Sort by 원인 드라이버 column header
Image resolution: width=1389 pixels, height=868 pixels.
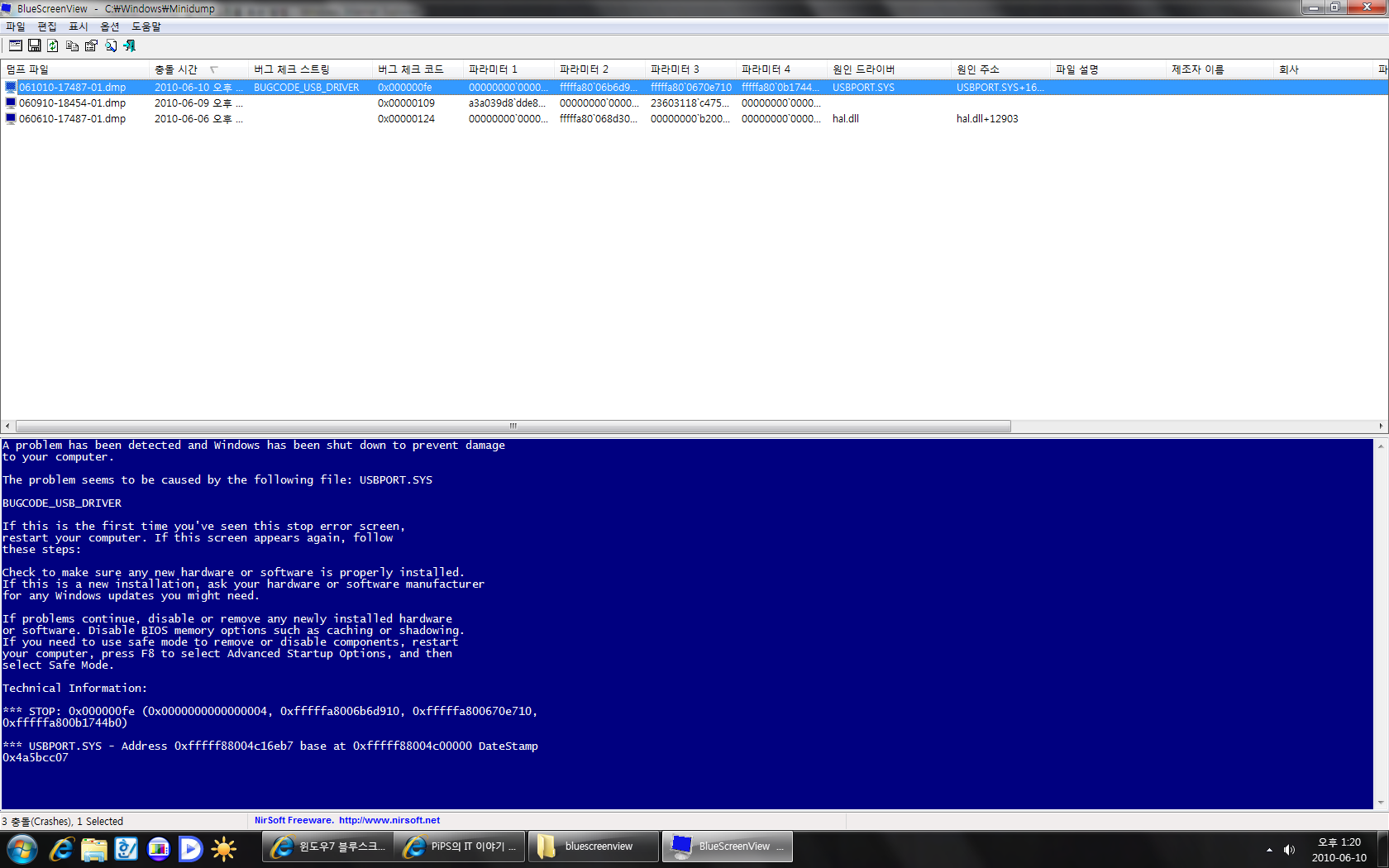tap(889, 69)
